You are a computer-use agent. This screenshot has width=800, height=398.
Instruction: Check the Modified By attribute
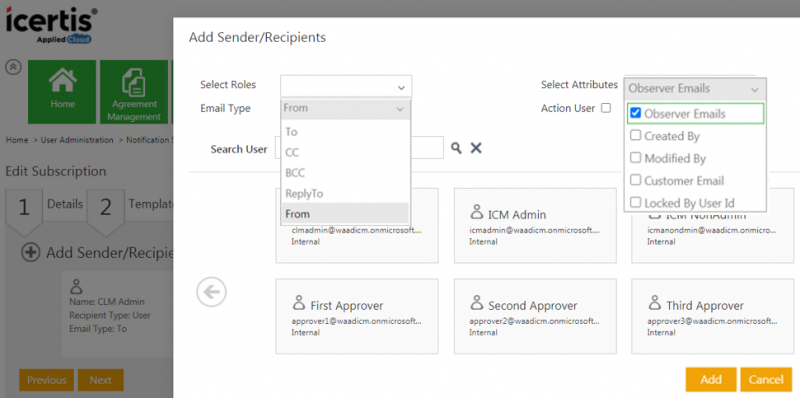[635, 158]
